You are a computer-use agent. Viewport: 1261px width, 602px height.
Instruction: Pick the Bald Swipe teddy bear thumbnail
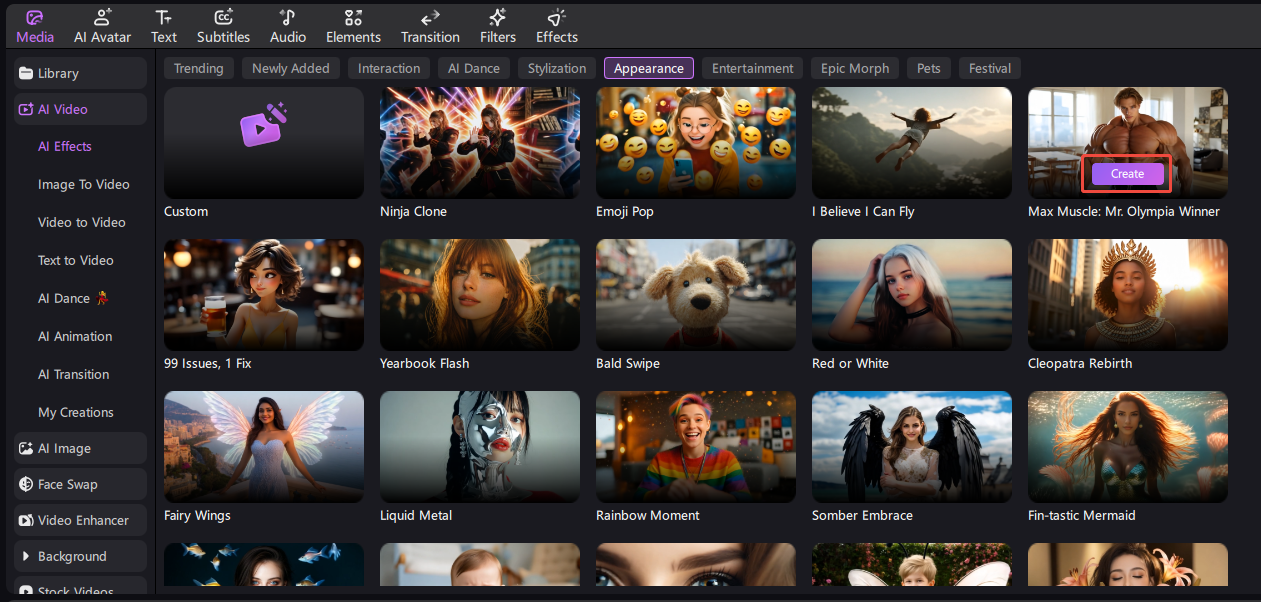(x=695, y=294)
